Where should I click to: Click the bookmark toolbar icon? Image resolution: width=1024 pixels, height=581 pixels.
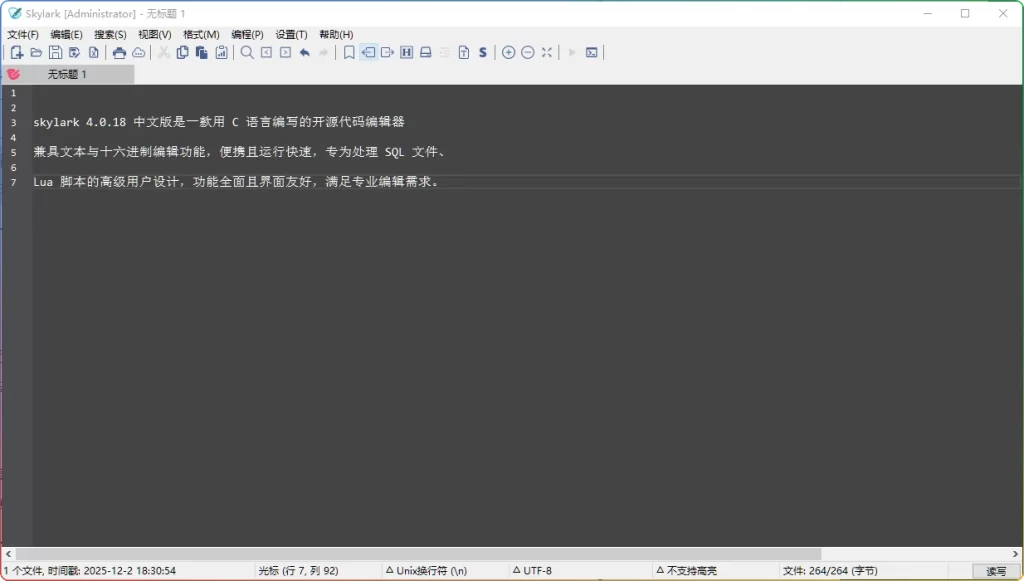click(349, 52)
